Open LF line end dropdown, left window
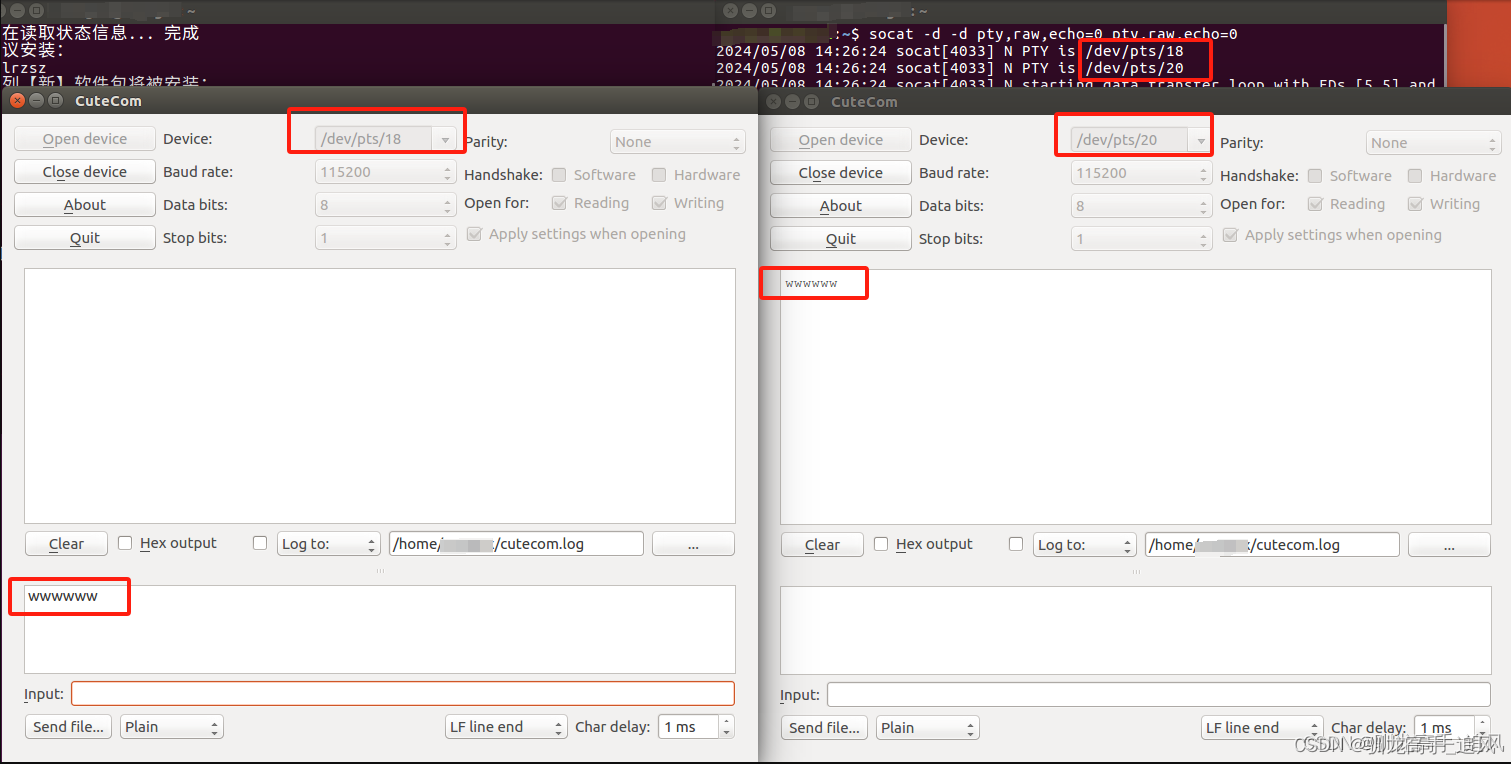This screenshot has width=1511, height=764. (506, 727)
